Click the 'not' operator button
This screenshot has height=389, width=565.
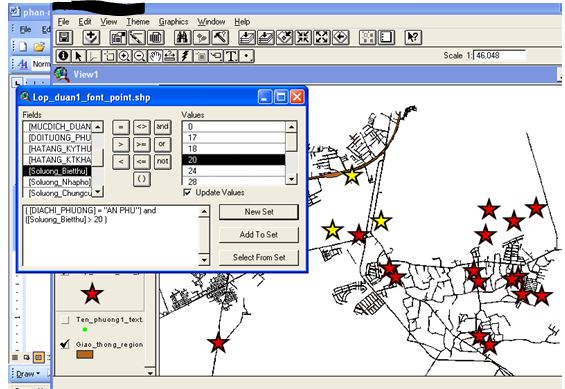pos(162,161)
